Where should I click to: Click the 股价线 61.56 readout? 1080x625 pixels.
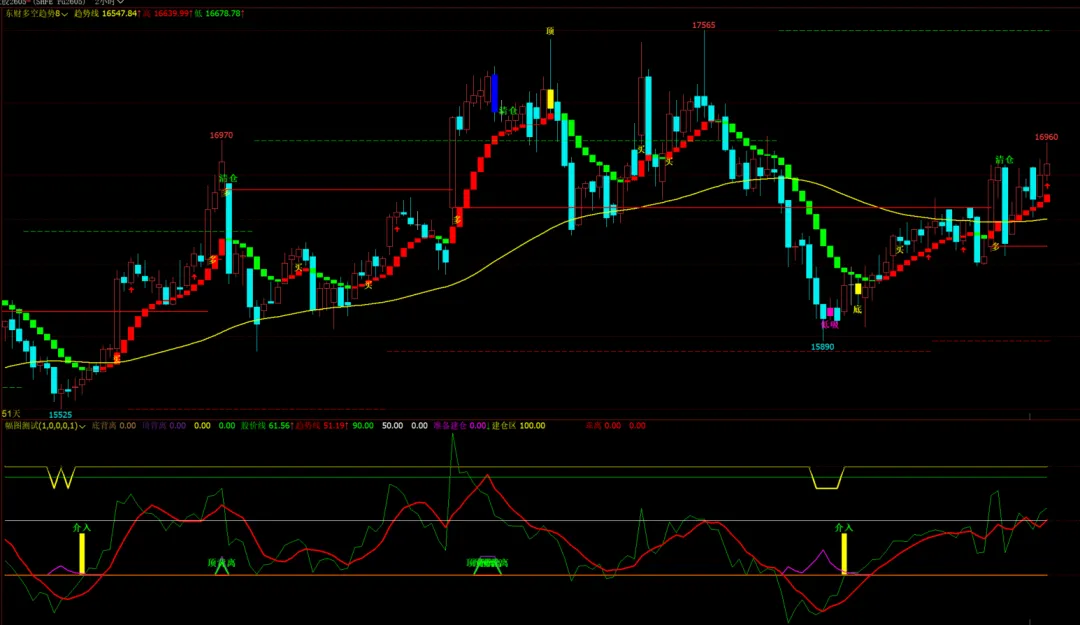266,426
